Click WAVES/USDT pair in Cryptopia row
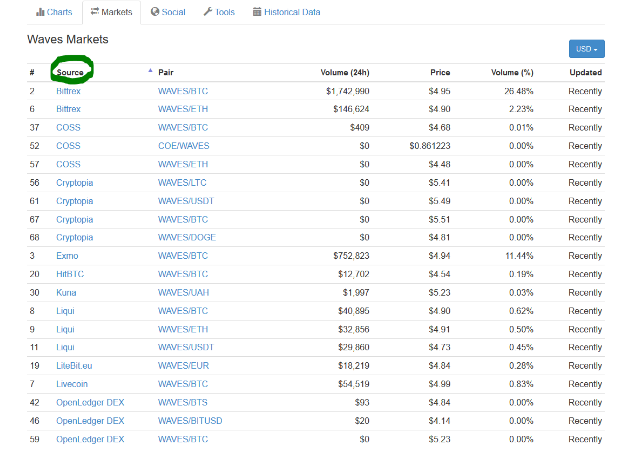Screen dimensions: 624x456 click(186, 201)
